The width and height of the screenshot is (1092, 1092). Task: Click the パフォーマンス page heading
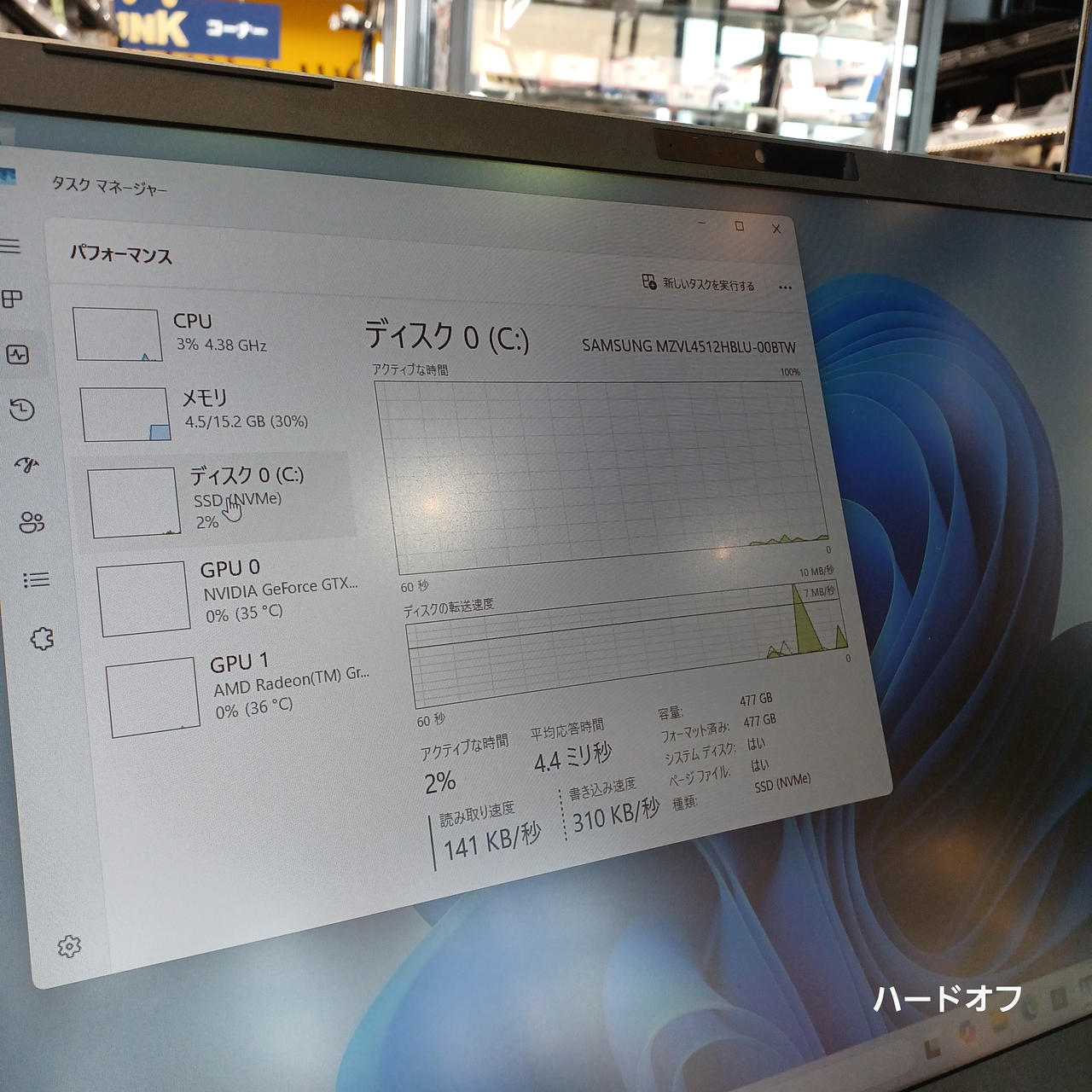pos(121,254)
